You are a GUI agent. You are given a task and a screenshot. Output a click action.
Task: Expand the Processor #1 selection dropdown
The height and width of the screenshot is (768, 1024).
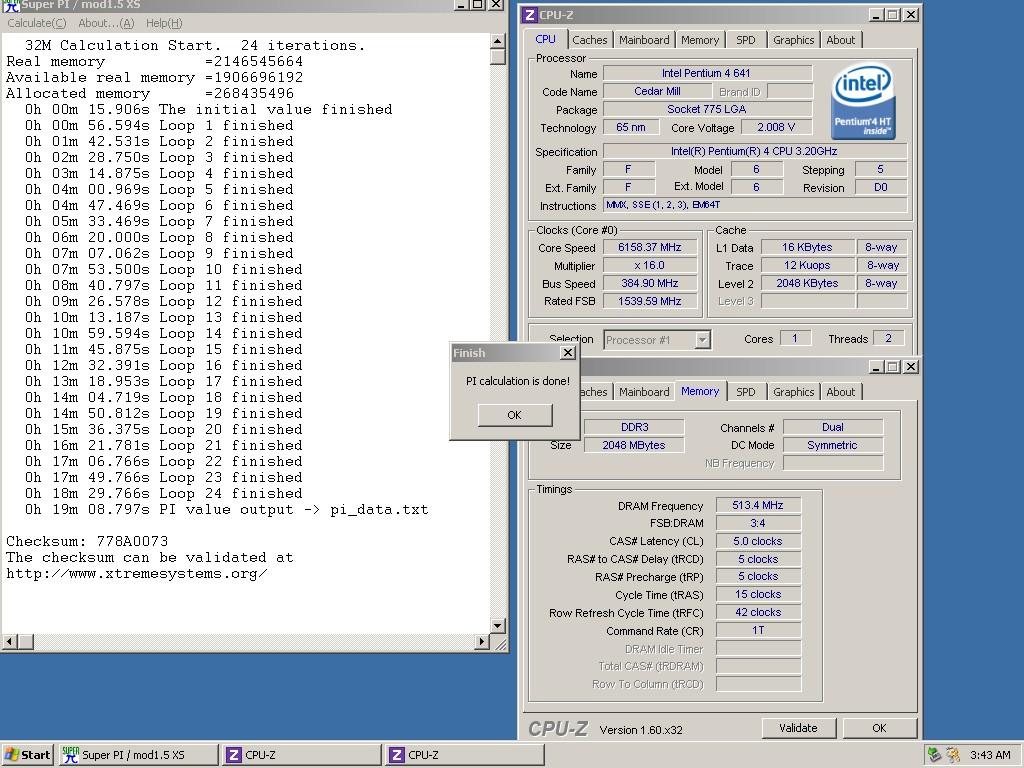[702, 340]
